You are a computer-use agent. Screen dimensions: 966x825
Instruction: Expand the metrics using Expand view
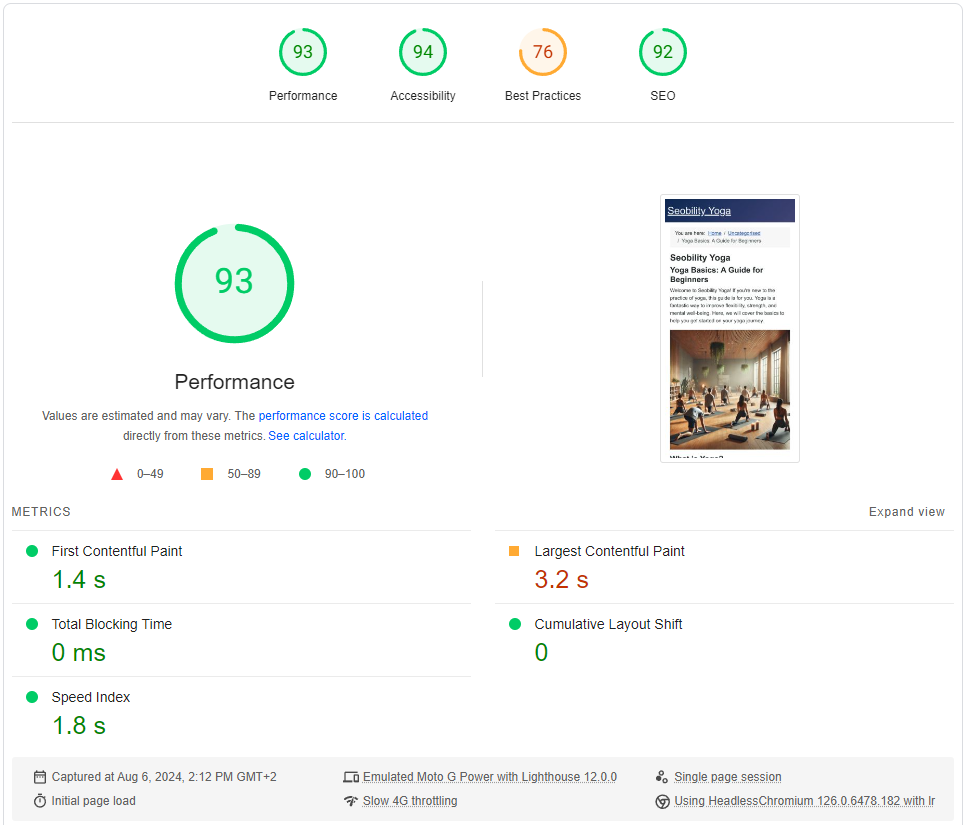(x=907, y=511)
